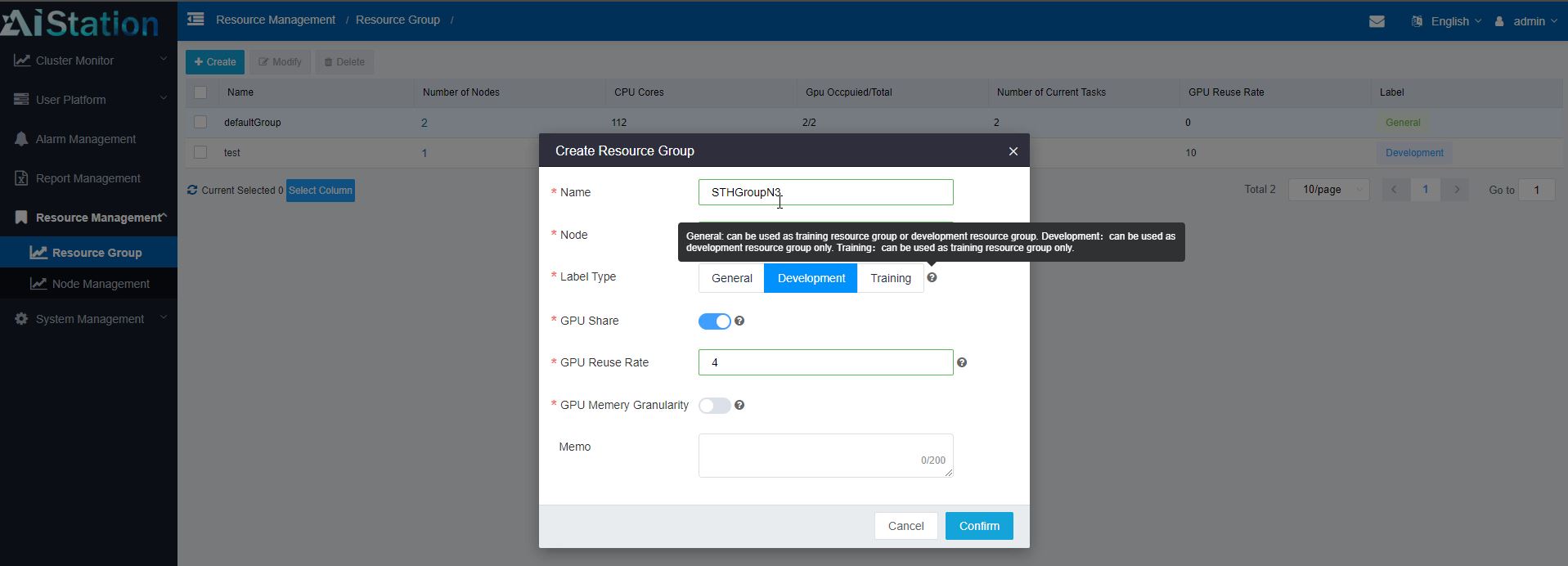Close the Create Resource Group dialog
The image size is (1568, 566).
(x=1013, y=151)
